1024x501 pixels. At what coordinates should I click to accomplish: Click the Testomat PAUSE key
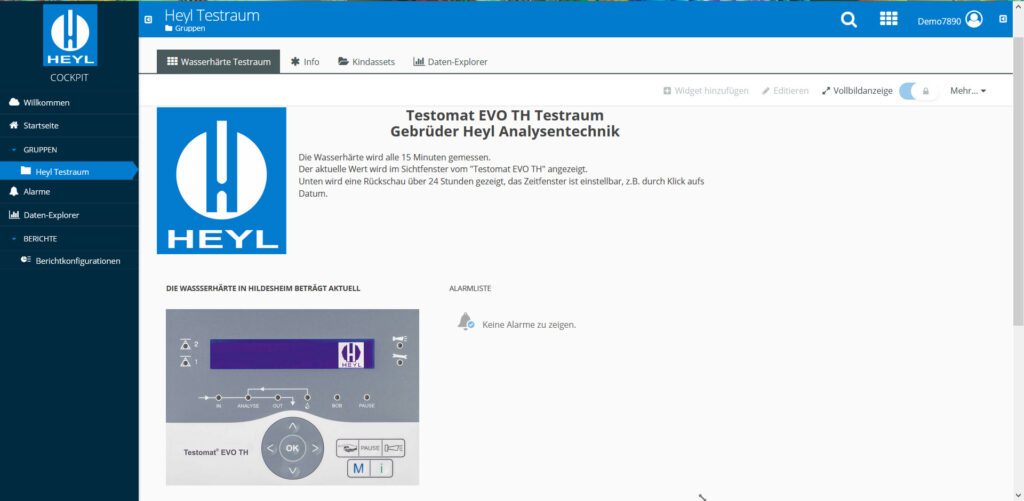[x=370, y=448]
